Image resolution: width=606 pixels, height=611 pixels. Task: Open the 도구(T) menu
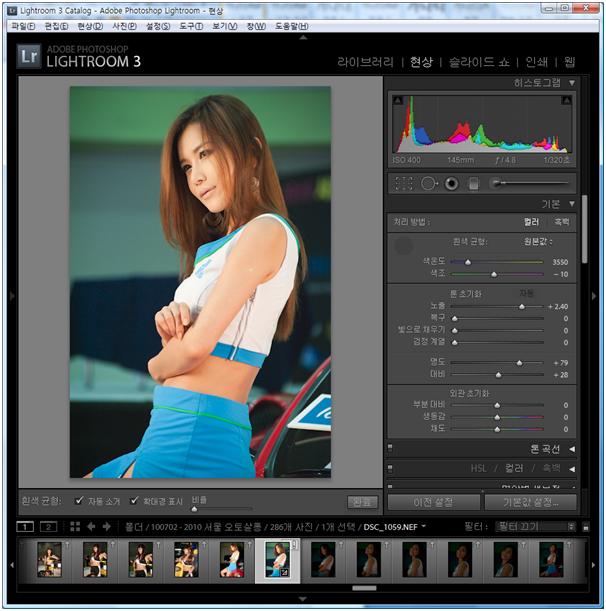pos(191,26)
